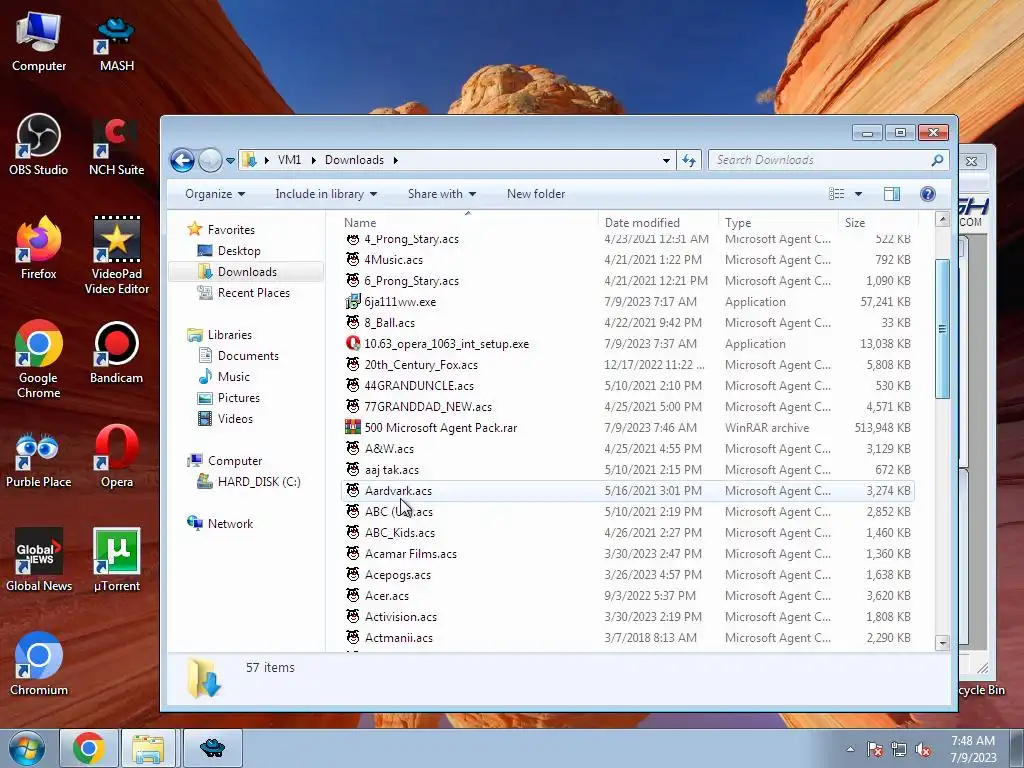Image resolution: width=1024 pixels, height=768 pixels.
Task: Show the preview pane button
Action: (891, 194)
